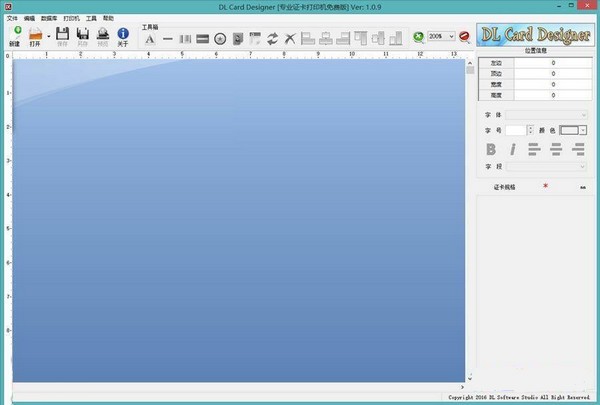Image resolution: width=600 pixels, height=405 pixels.
Task: Open the text color swatch picker
Action: pos(573,131)
